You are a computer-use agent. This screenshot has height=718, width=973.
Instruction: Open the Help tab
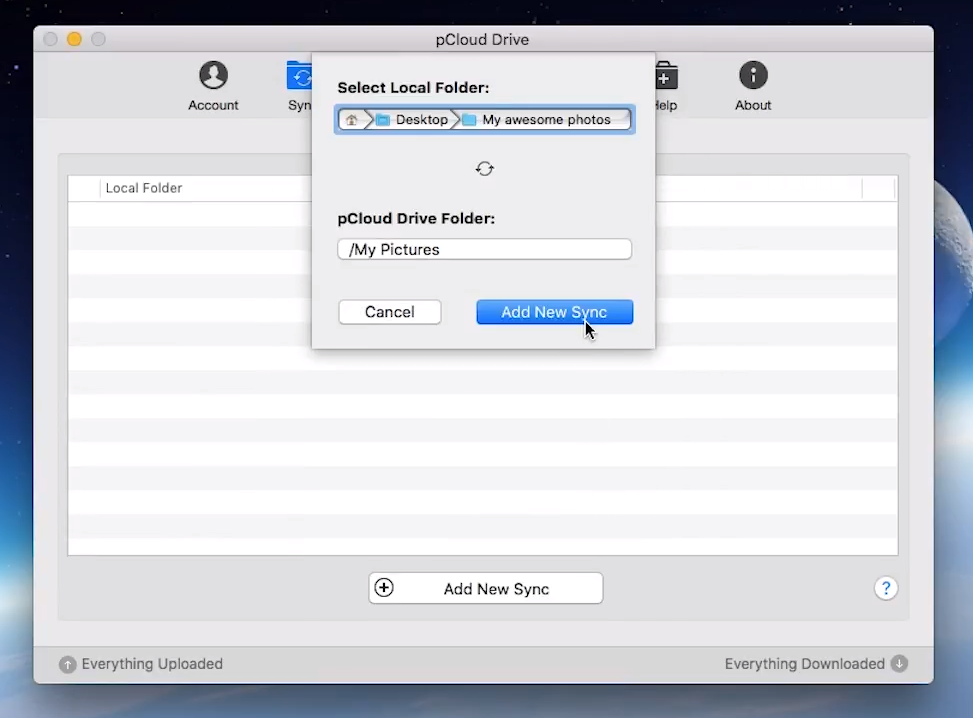(666, 87)
